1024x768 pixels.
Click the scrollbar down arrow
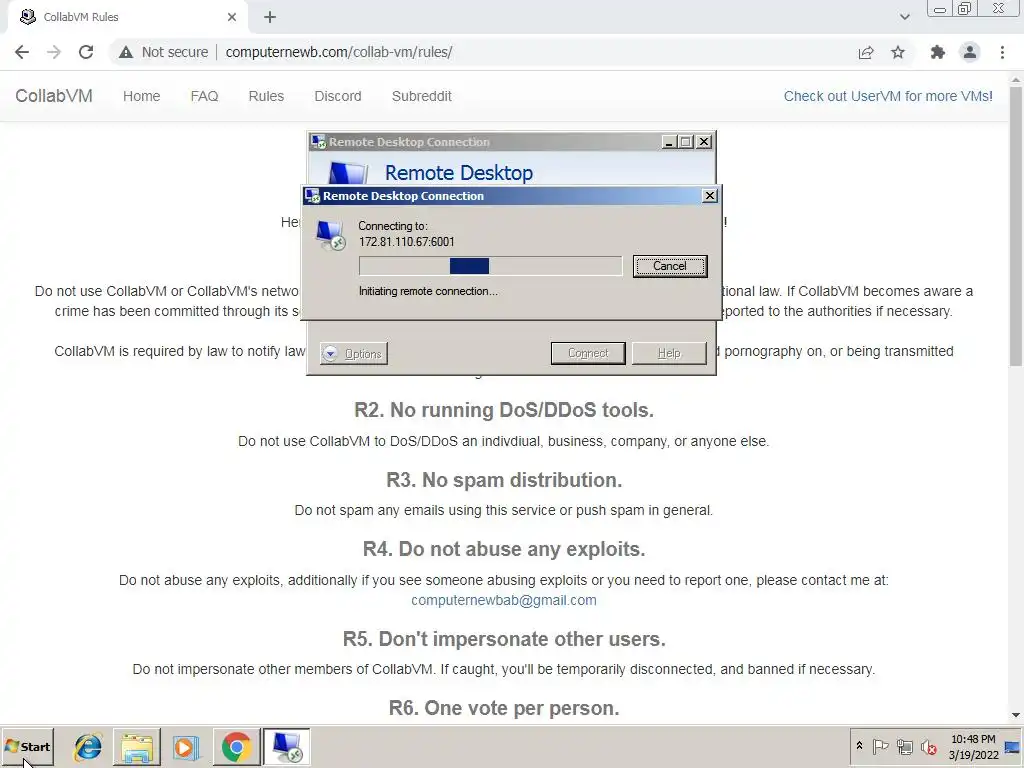point(1016,715)
